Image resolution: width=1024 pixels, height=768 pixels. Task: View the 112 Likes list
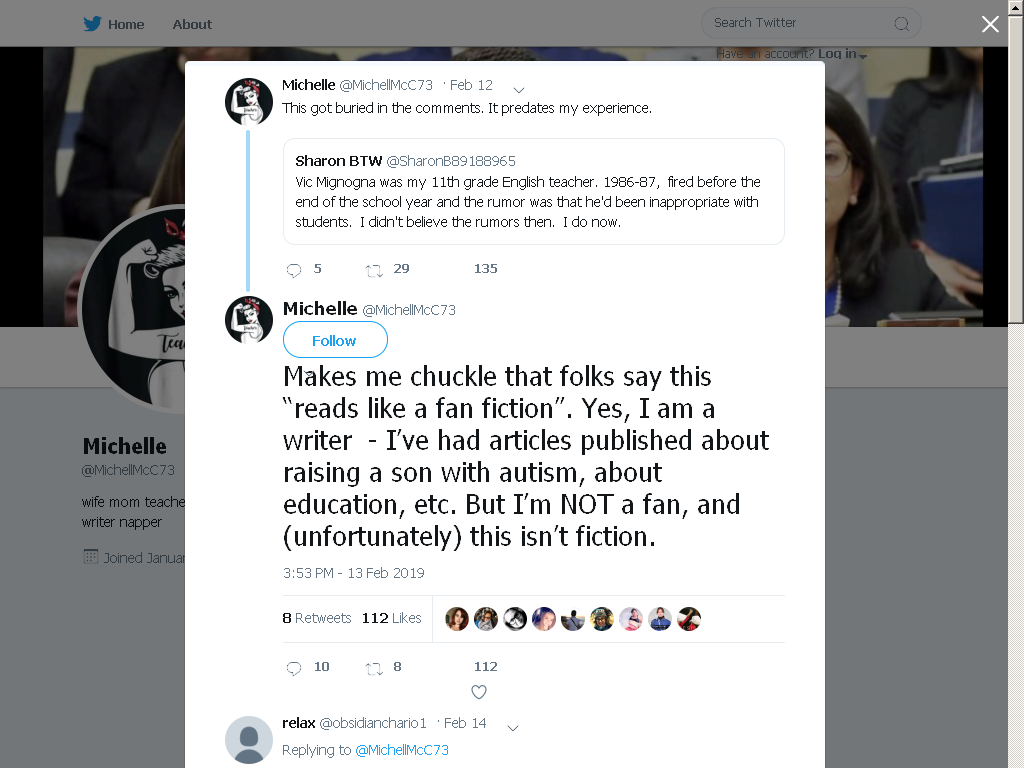pos(391,618)
